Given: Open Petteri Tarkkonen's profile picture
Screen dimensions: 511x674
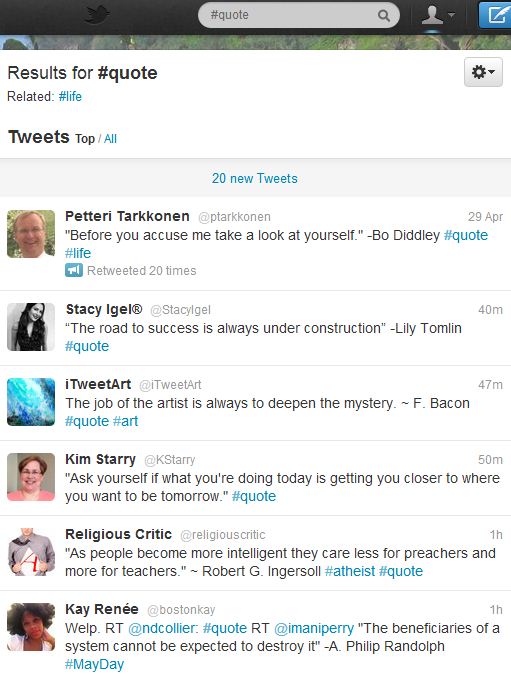Looking at the screenshot, I should click(31, 234).
